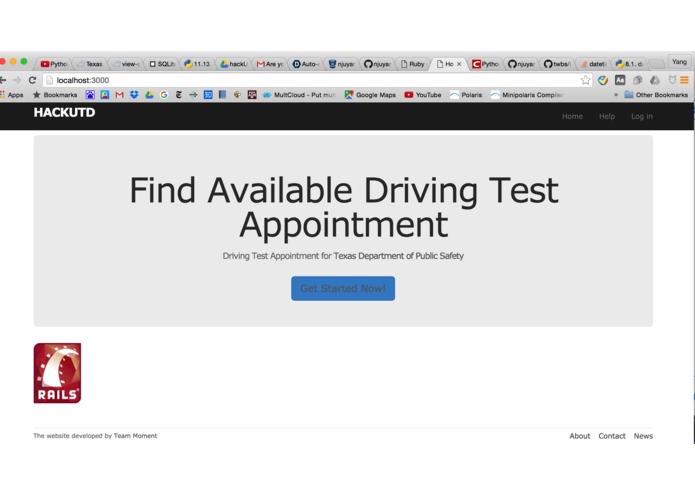Click the Texas Department of Public Safety subtitle
Screen dimensions: 695x494
[x=398, y=256]
